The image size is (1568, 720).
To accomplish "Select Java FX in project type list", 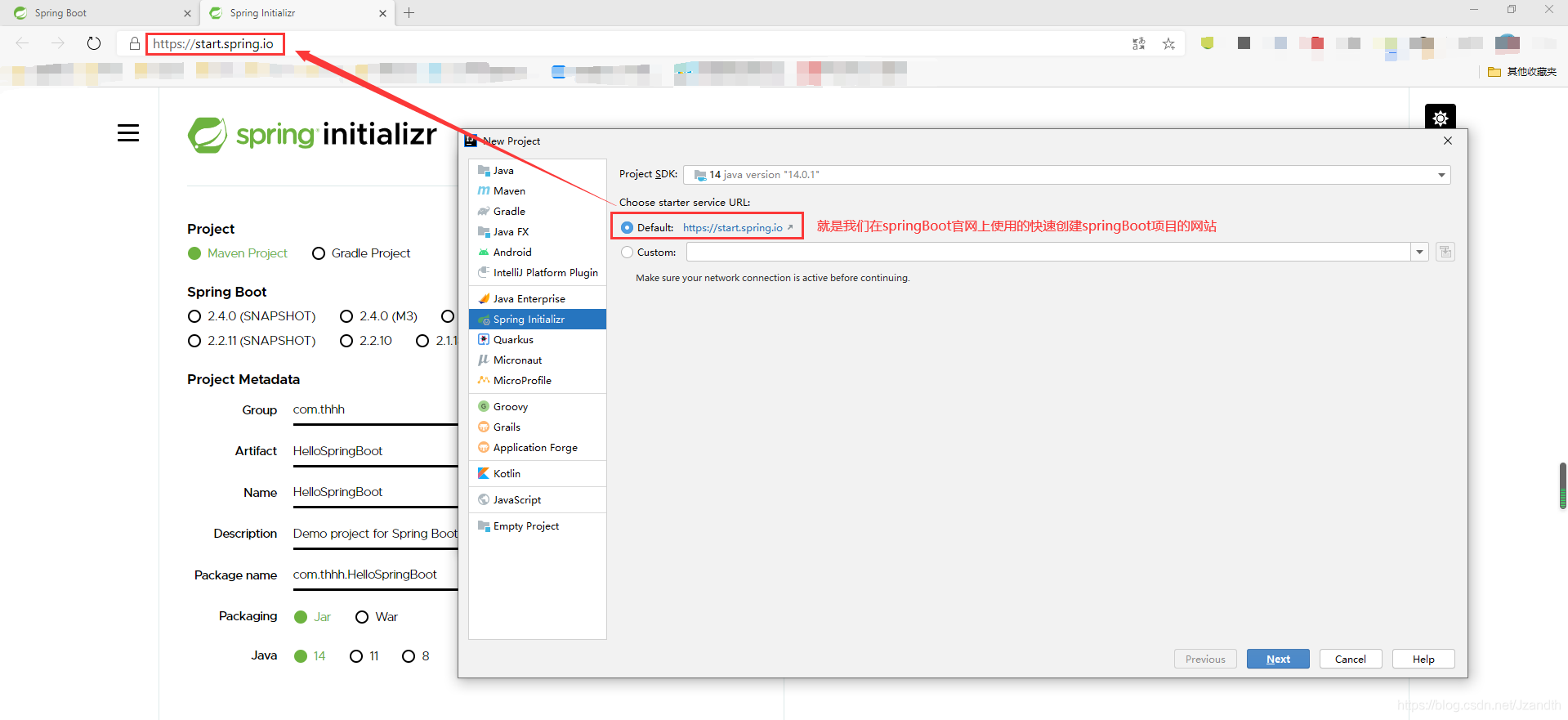I will (x=538, y=232).
